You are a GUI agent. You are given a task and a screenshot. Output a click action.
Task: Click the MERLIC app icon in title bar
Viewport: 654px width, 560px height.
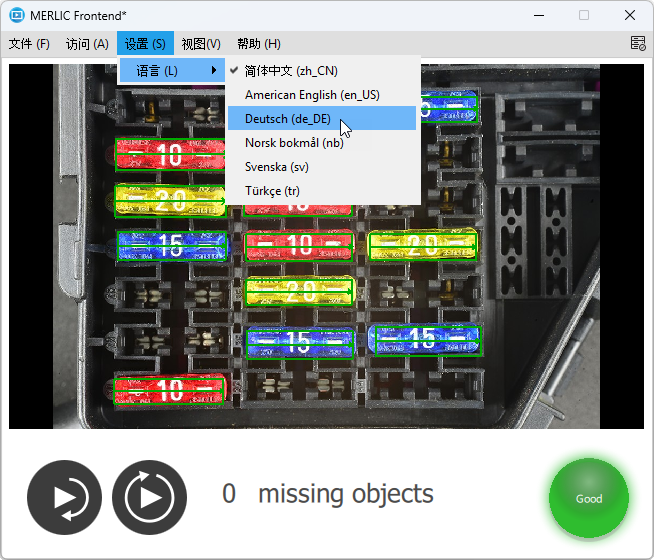click(17, 15)
